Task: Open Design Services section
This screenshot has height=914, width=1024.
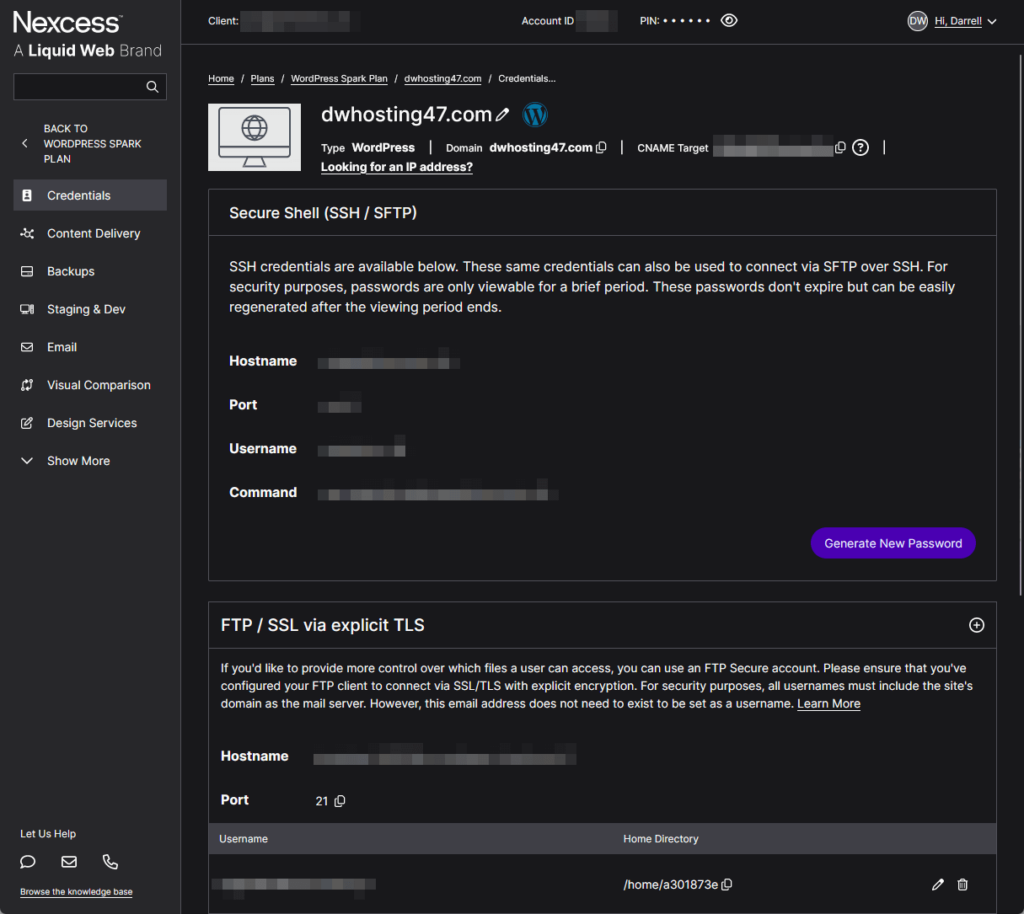Action: click(x=90, y=422)
